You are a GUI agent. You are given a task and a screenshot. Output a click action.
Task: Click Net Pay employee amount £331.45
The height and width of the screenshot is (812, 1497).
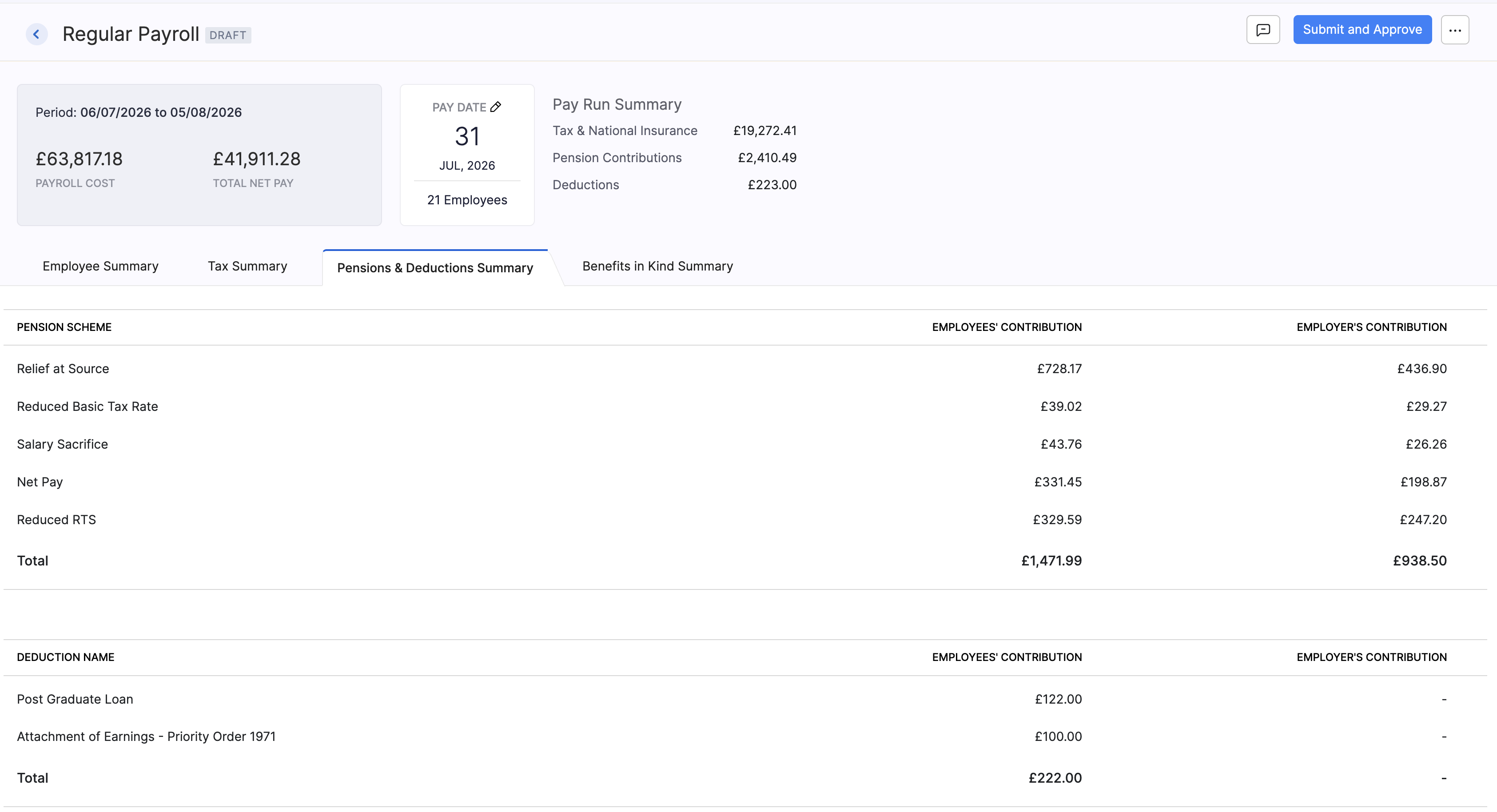coord(1058,482)
